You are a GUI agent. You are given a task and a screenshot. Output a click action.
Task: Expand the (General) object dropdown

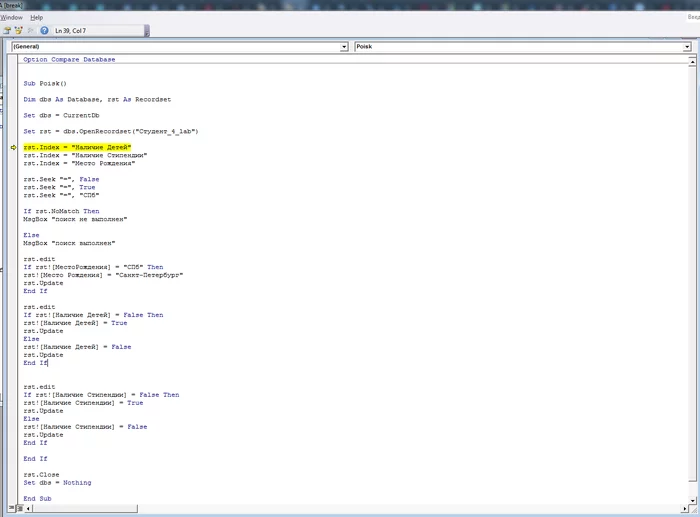coord(344,46)
